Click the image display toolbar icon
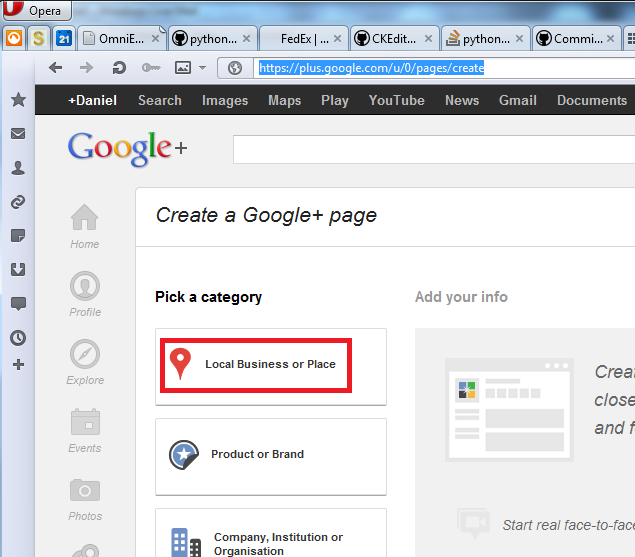Viewport: 635px width, 557px height. [x=183, y=68]
